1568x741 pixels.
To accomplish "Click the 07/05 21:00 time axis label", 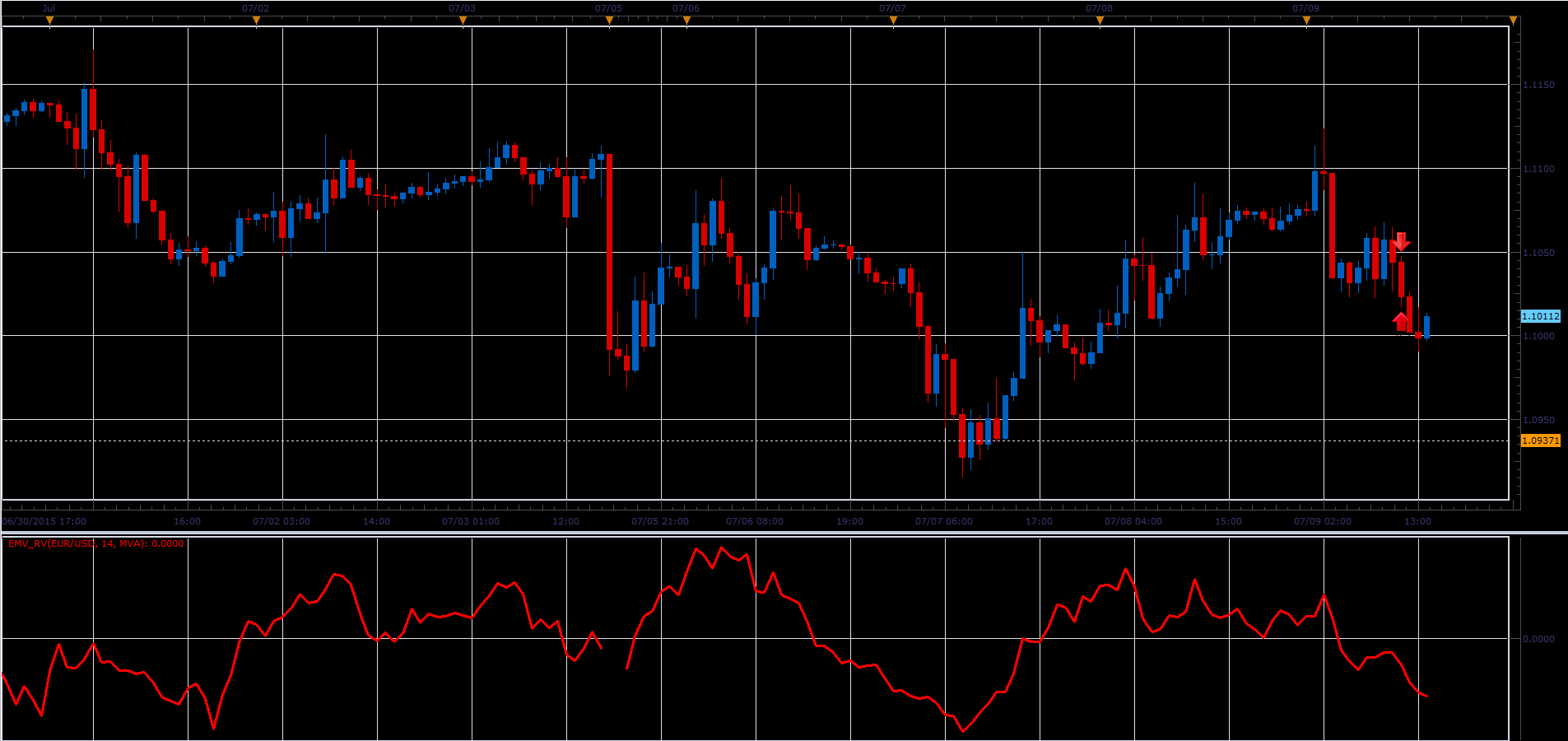I will pos(660,521).
